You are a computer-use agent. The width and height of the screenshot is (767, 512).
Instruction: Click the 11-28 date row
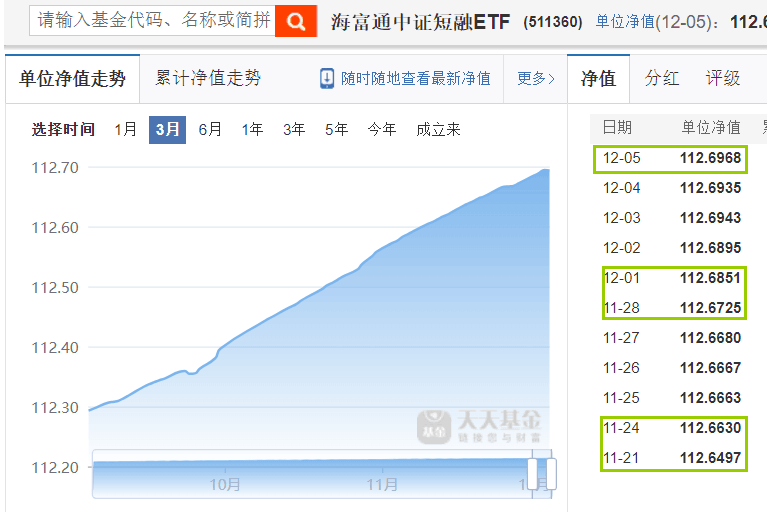(x=622, y=308)
